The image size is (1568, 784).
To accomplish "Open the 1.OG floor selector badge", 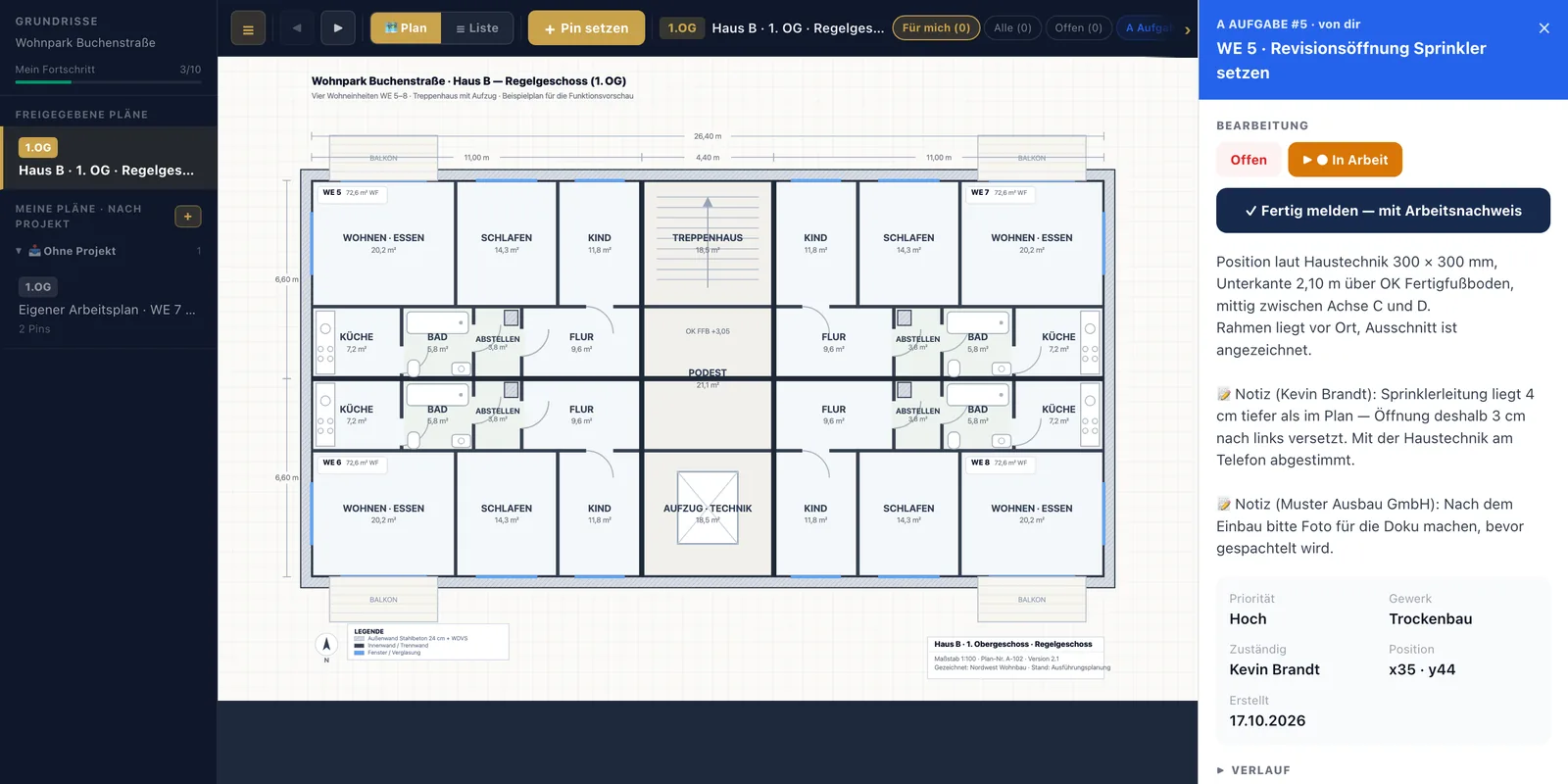I will pyautogui.click(x=682, y=28).
